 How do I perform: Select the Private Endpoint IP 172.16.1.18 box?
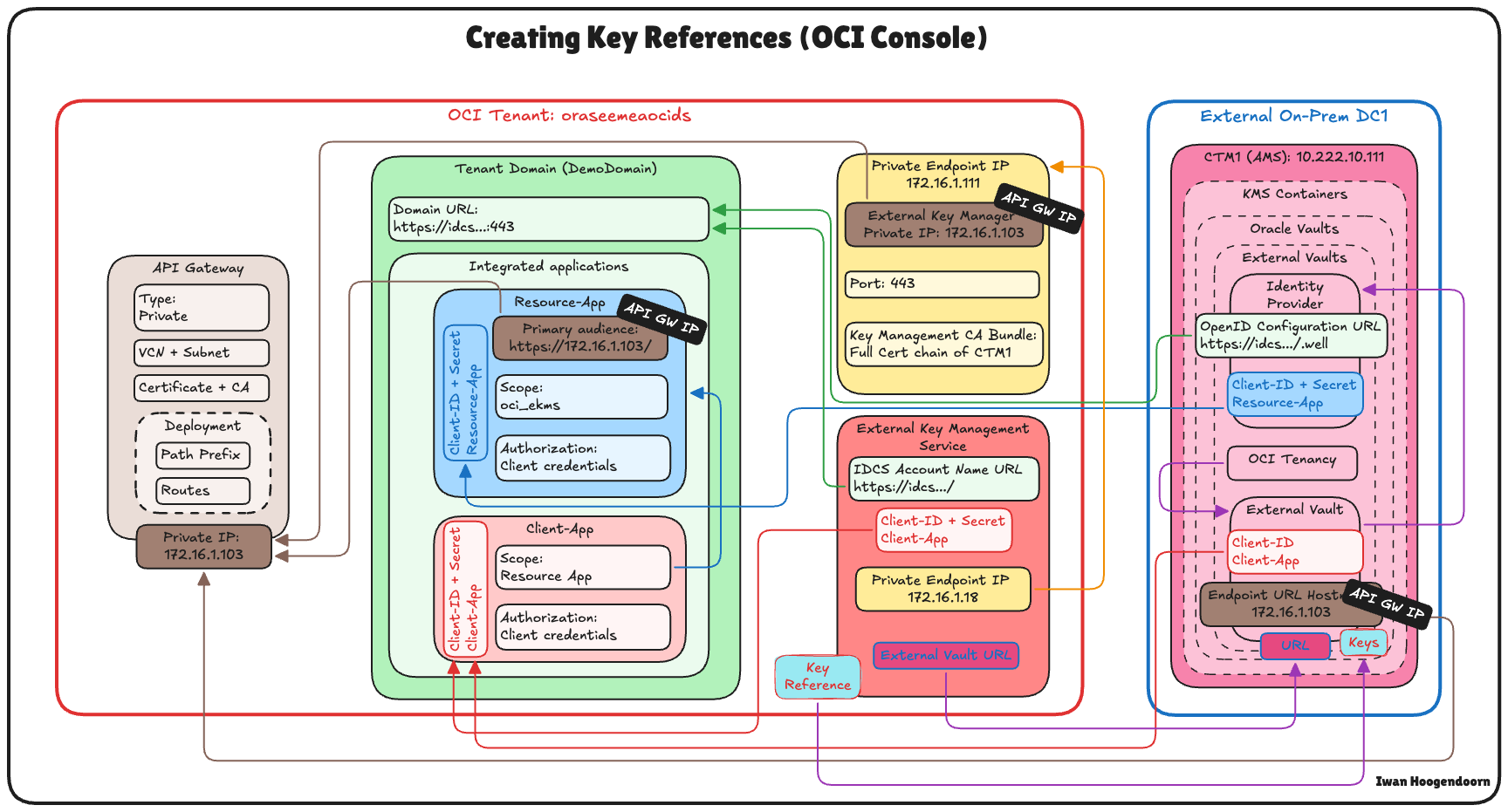tap(942, 590)
